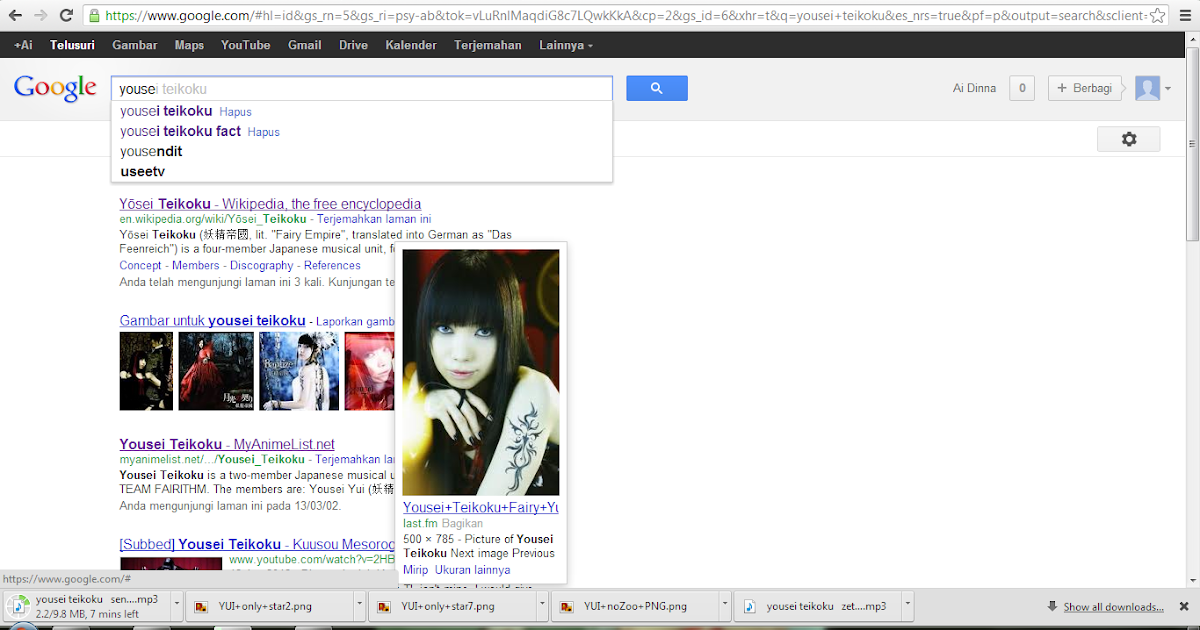Open the Concept sitelink
1200x630 pixels.
140,265
